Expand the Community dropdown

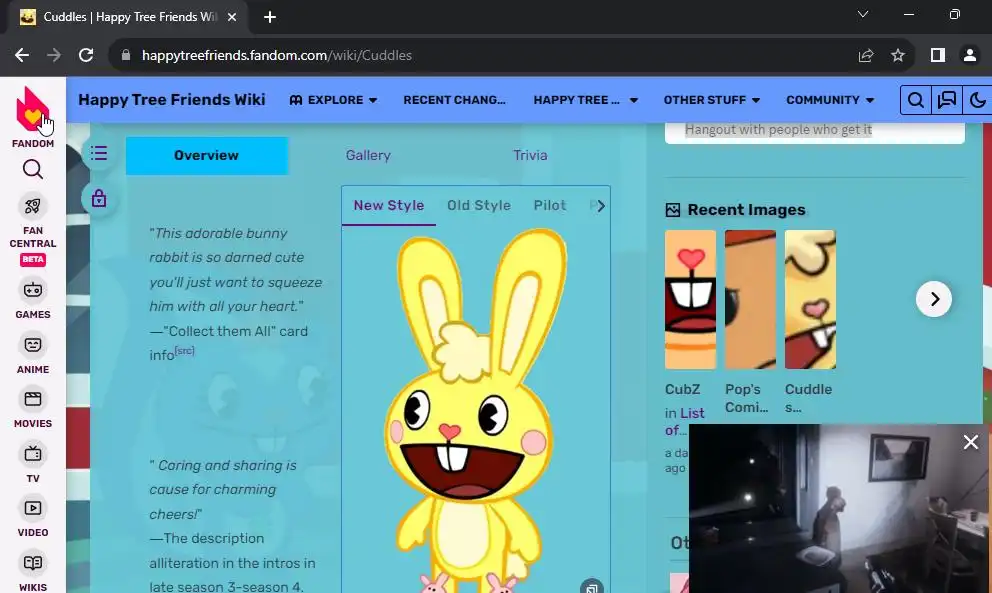tap(830, 100)
